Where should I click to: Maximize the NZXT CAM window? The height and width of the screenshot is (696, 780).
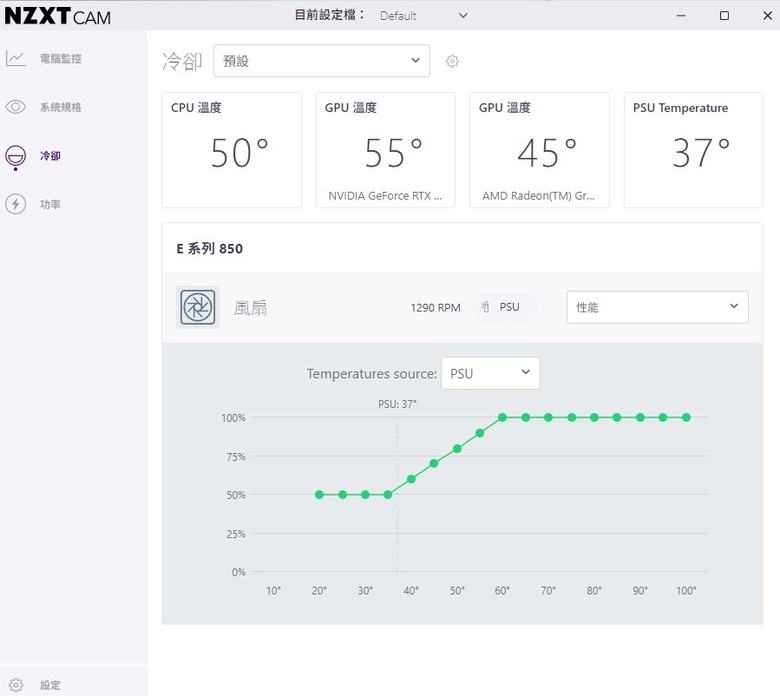pos(724,15)
